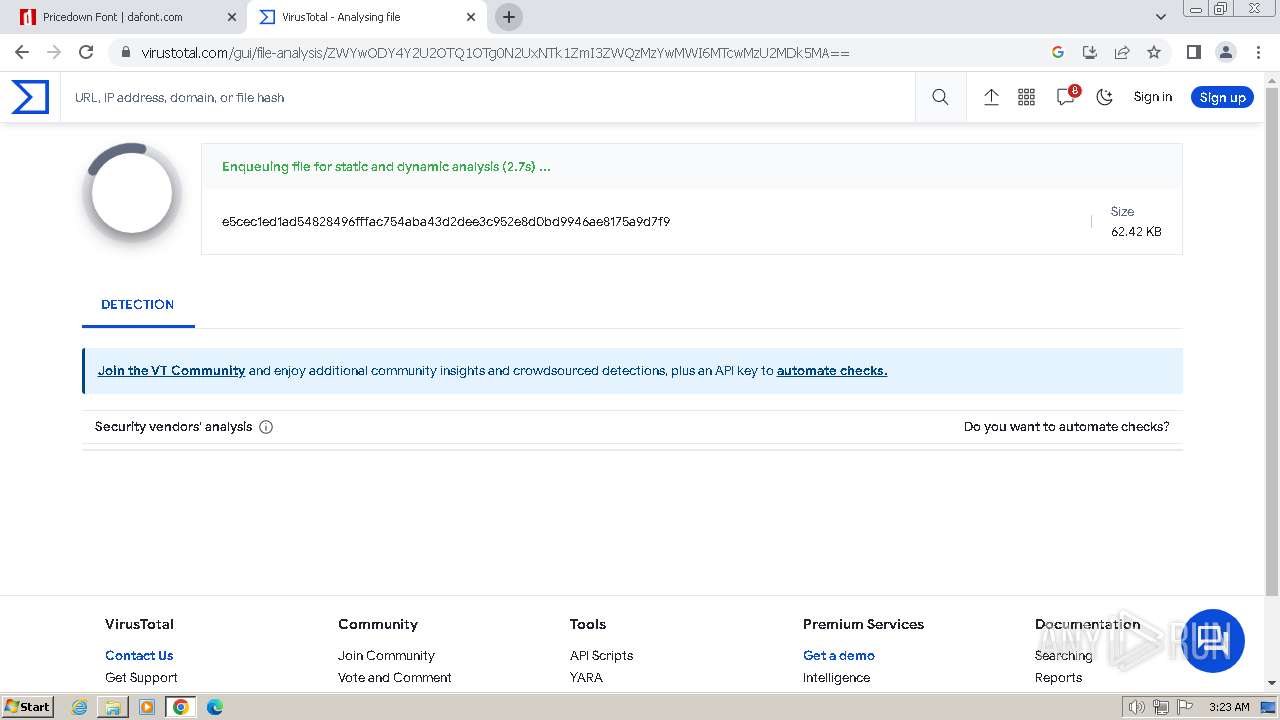Open the Chrome profile icon
Screen dimensions: 1280x720
1225,52
